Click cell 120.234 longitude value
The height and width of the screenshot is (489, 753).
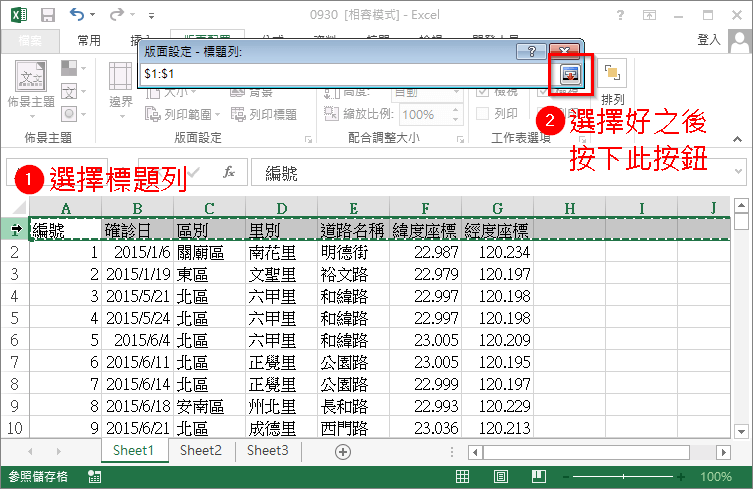pyautogui.click(x=498, y=252)
